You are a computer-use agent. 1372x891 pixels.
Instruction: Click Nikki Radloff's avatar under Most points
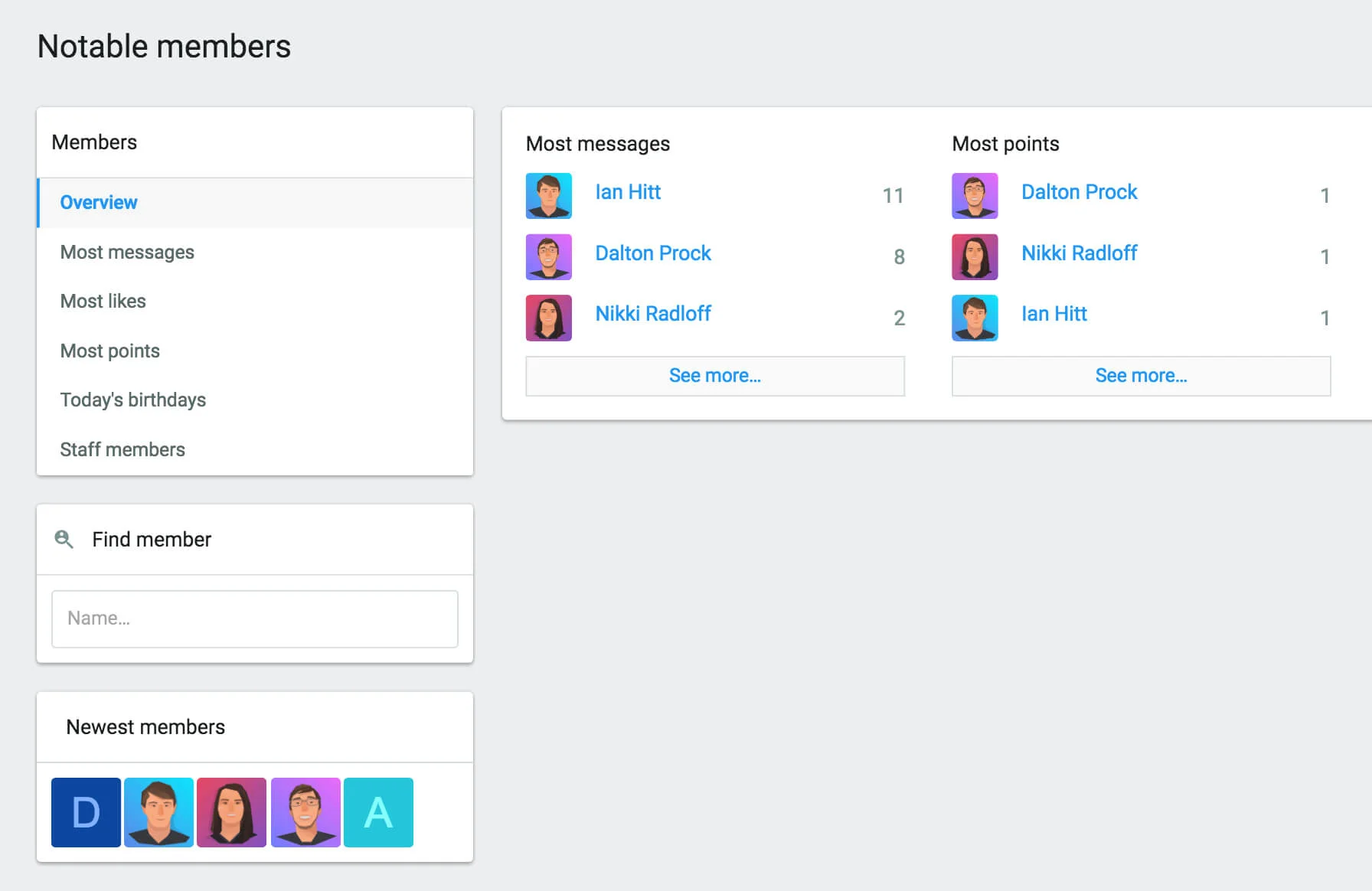pos(975,257)
